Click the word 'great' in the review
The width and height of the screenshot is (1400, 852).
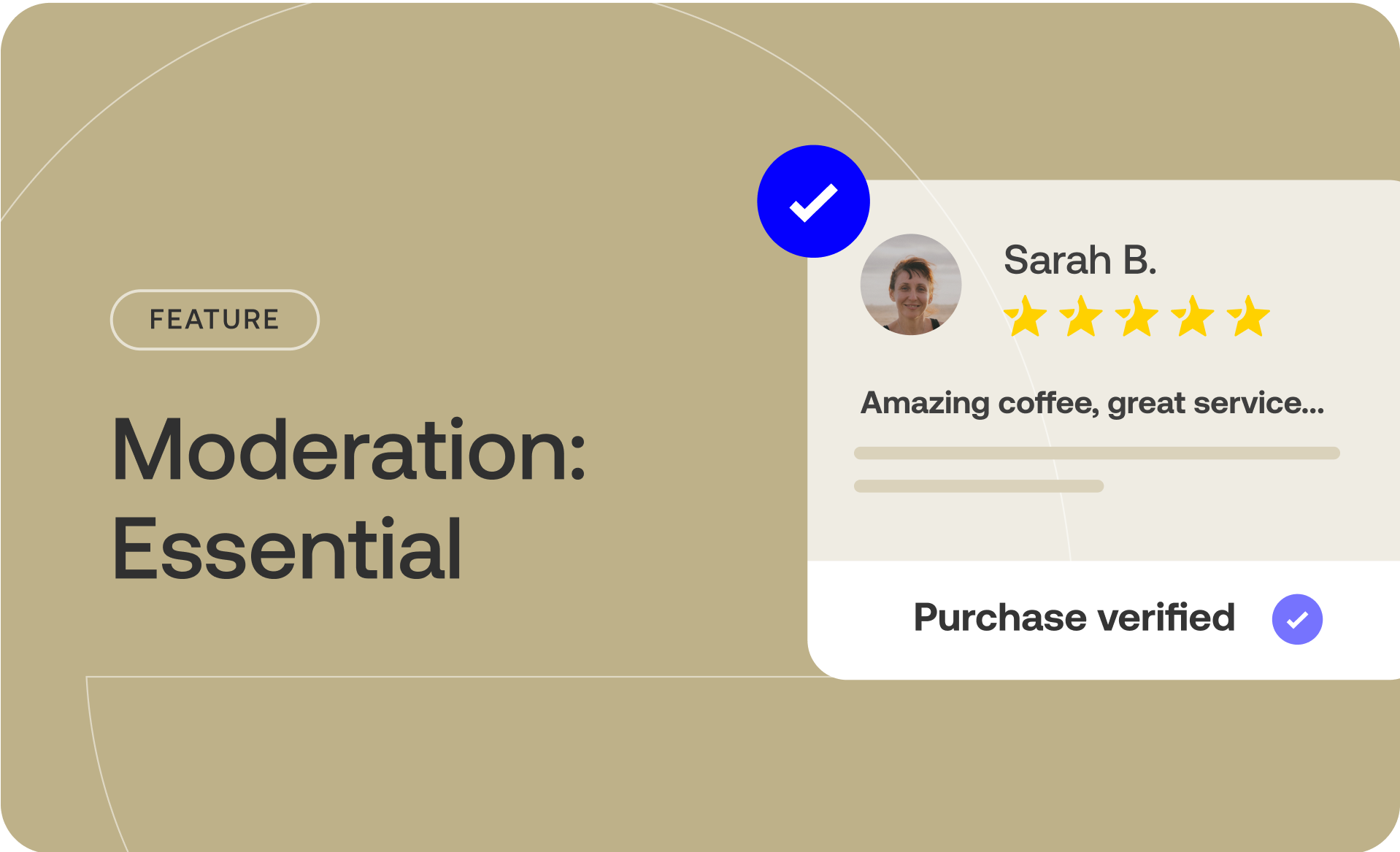pyautogui.click(x=1146, y=404)
